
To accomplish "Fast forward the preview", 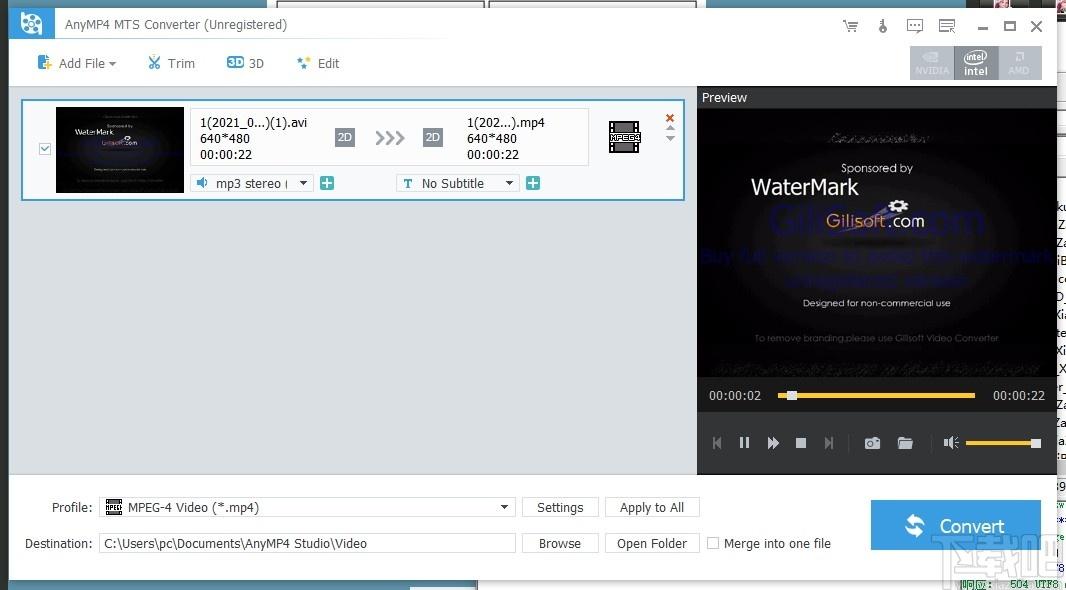I will 773,443.
